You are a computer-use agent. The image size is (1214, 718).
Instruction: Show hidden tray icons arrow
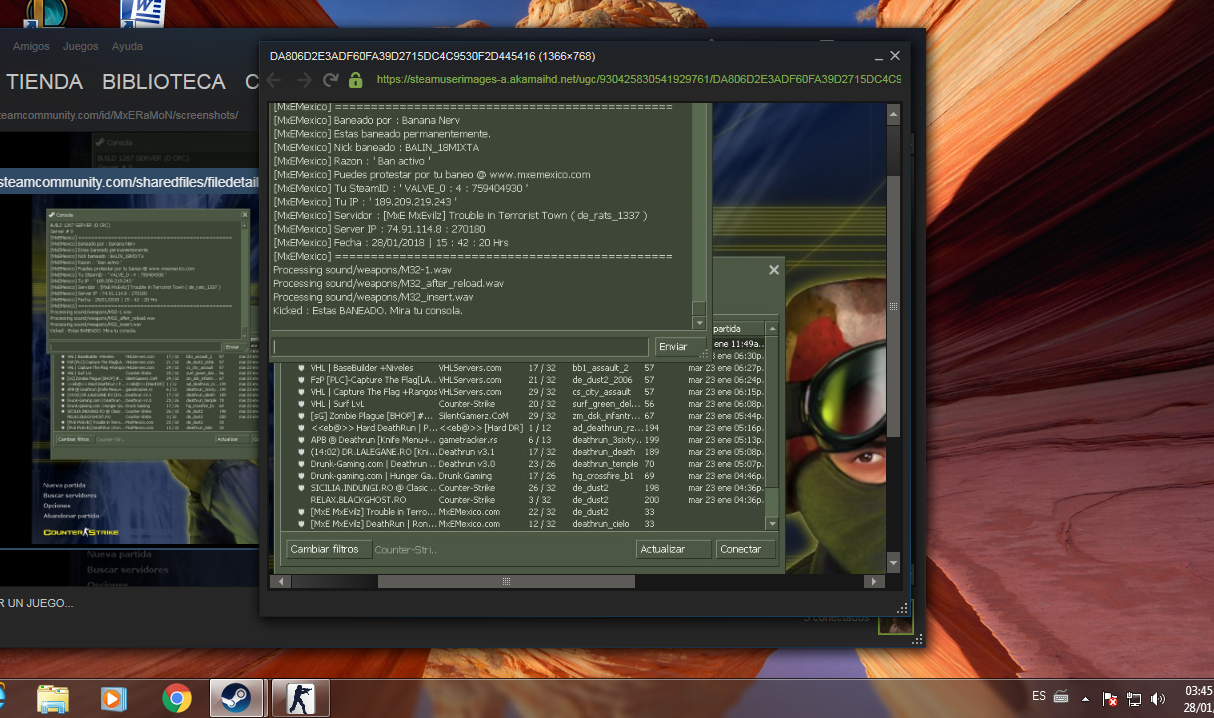point(1088,697)
